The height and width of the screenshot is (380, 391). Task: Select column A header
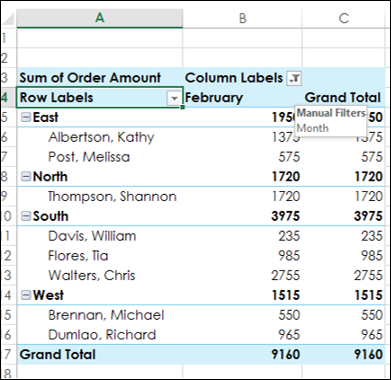(x=100, y=18)
